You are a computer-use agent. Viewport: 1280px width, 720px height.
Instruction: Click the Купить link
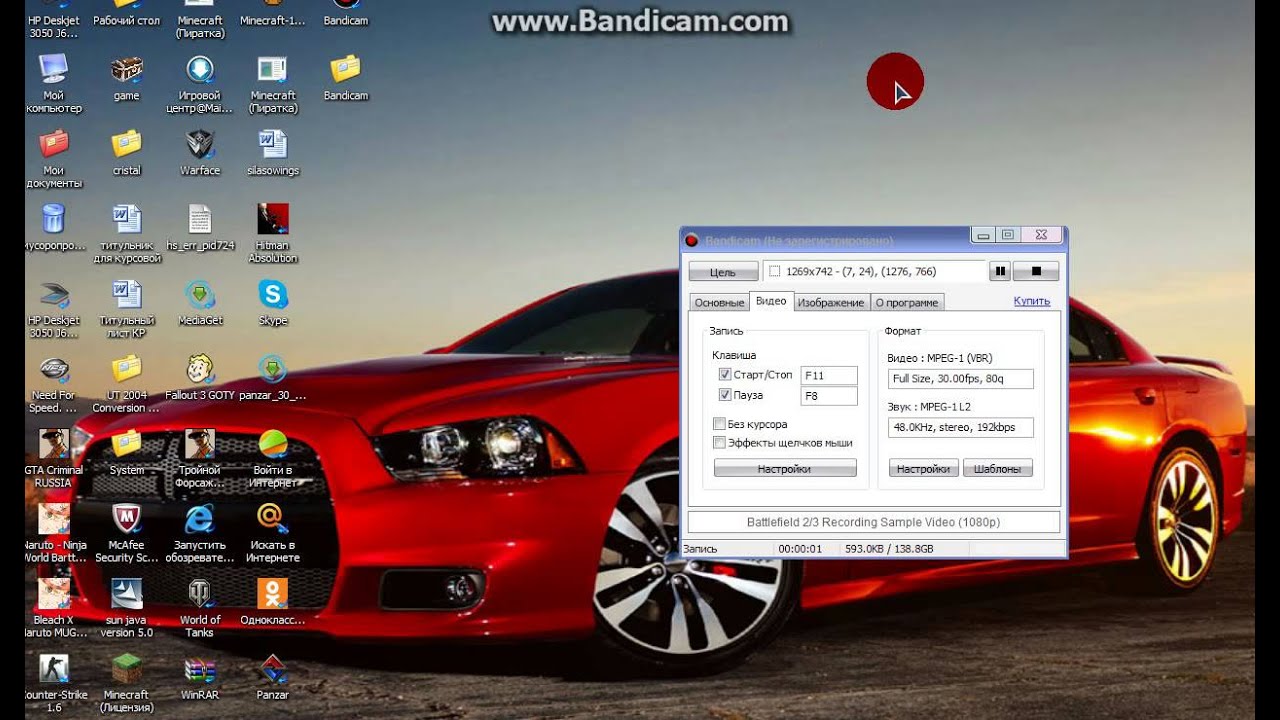[1032, 301]
